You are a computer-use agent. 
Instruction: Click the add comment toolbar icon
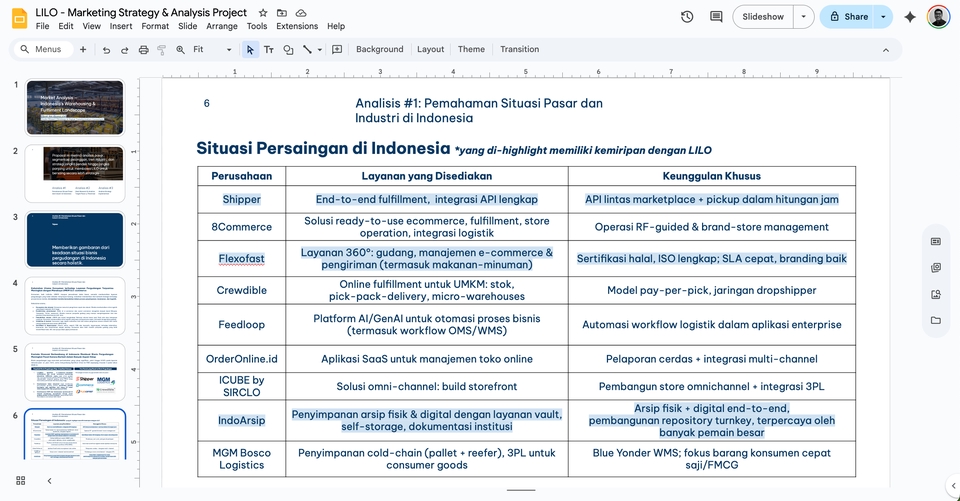pyautogui.click(x=337, y=49)
